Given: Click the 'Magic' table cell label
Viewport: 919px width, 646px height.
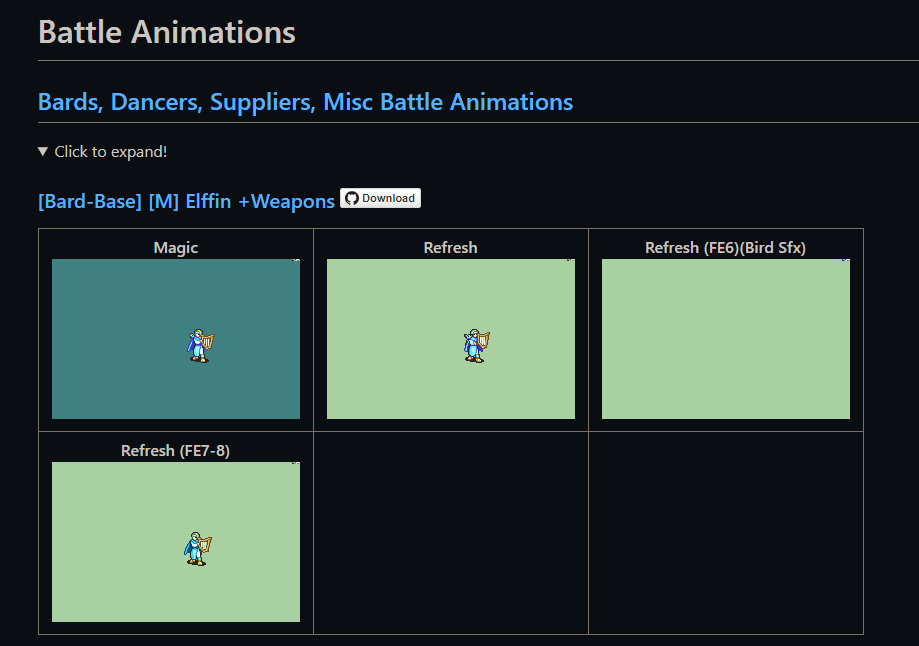Looking at the screenshot, I should (x=176, y=248).
